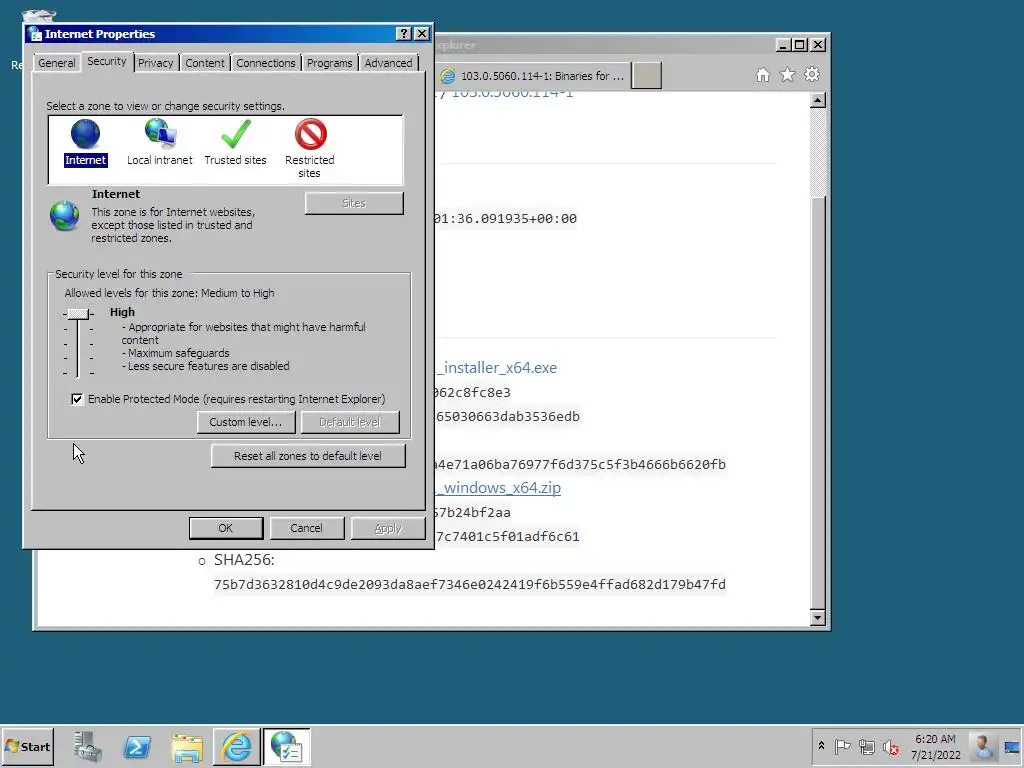
Task: Open the network tray icon
Action: (x=867, y=746)
